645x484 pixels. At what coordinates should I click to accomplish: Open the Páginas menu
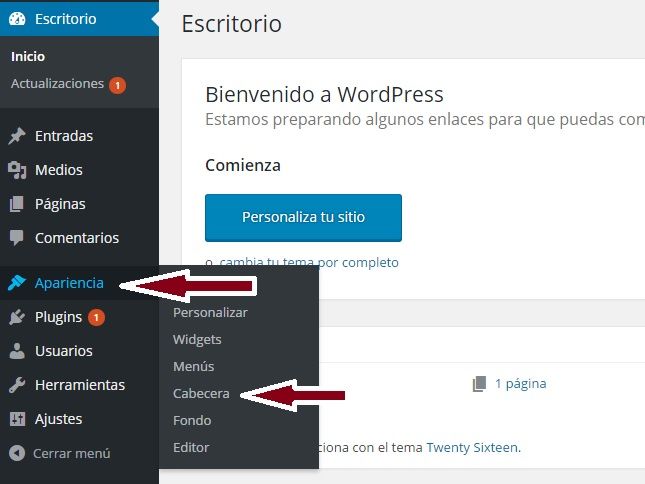[x=60, y=204]
